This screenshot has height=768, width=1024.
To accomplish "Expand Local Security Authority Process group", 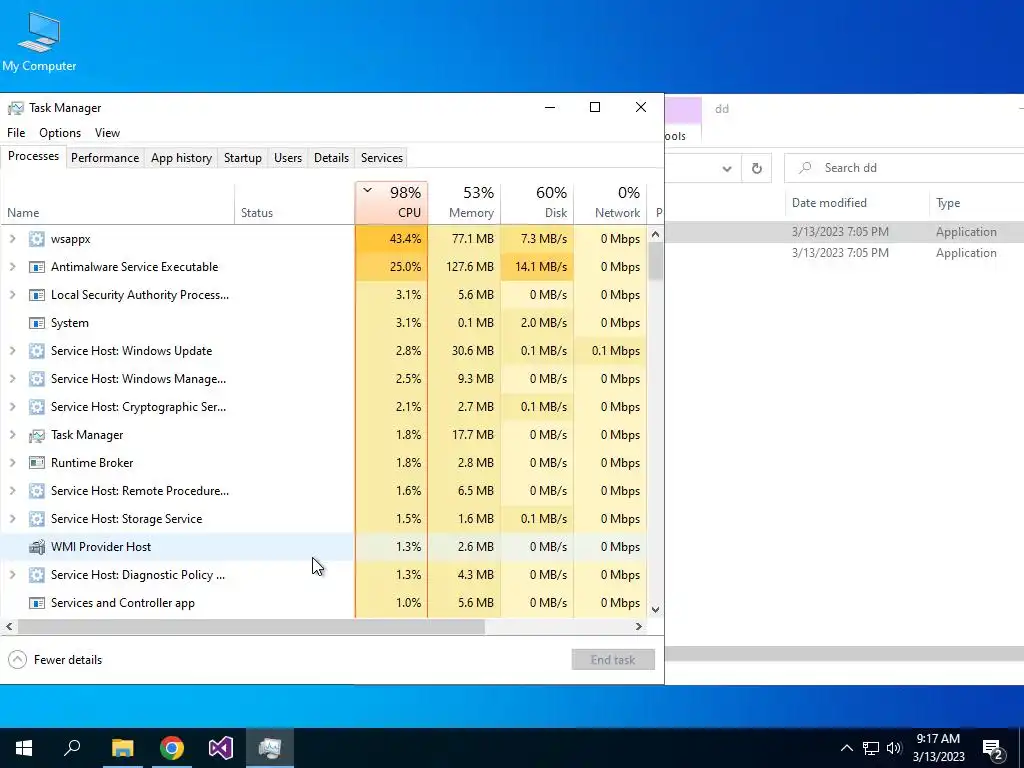I will tap(12, 295).
